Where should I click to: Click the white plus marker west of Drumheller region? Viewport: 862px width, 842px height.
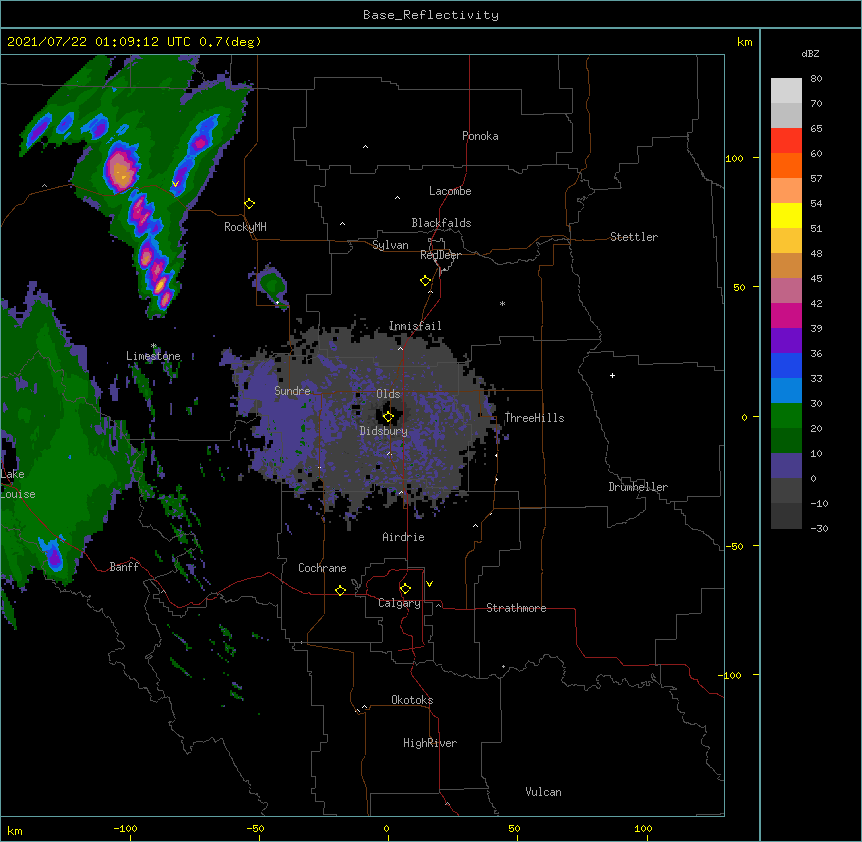tap(612, 375)
